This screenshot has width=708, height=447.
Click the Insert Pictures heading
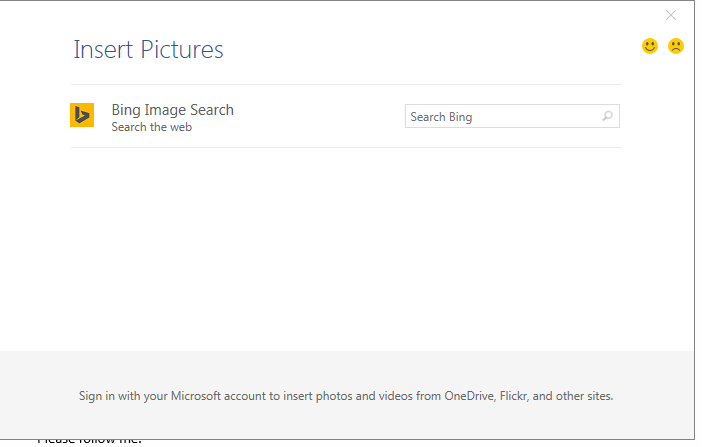(x=148, y=49)
